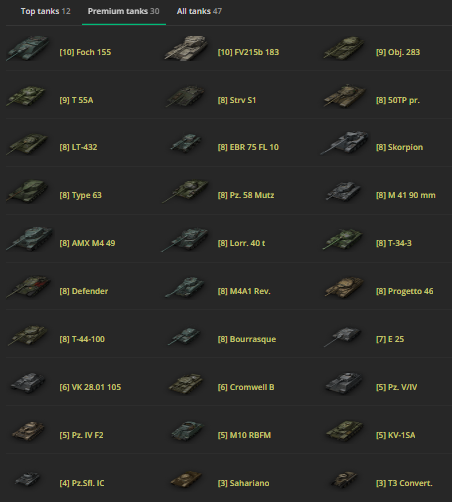This screenshot has height=502, width=452.
Task: Select the E 25 tank image
Action: (x=342, y=336)
